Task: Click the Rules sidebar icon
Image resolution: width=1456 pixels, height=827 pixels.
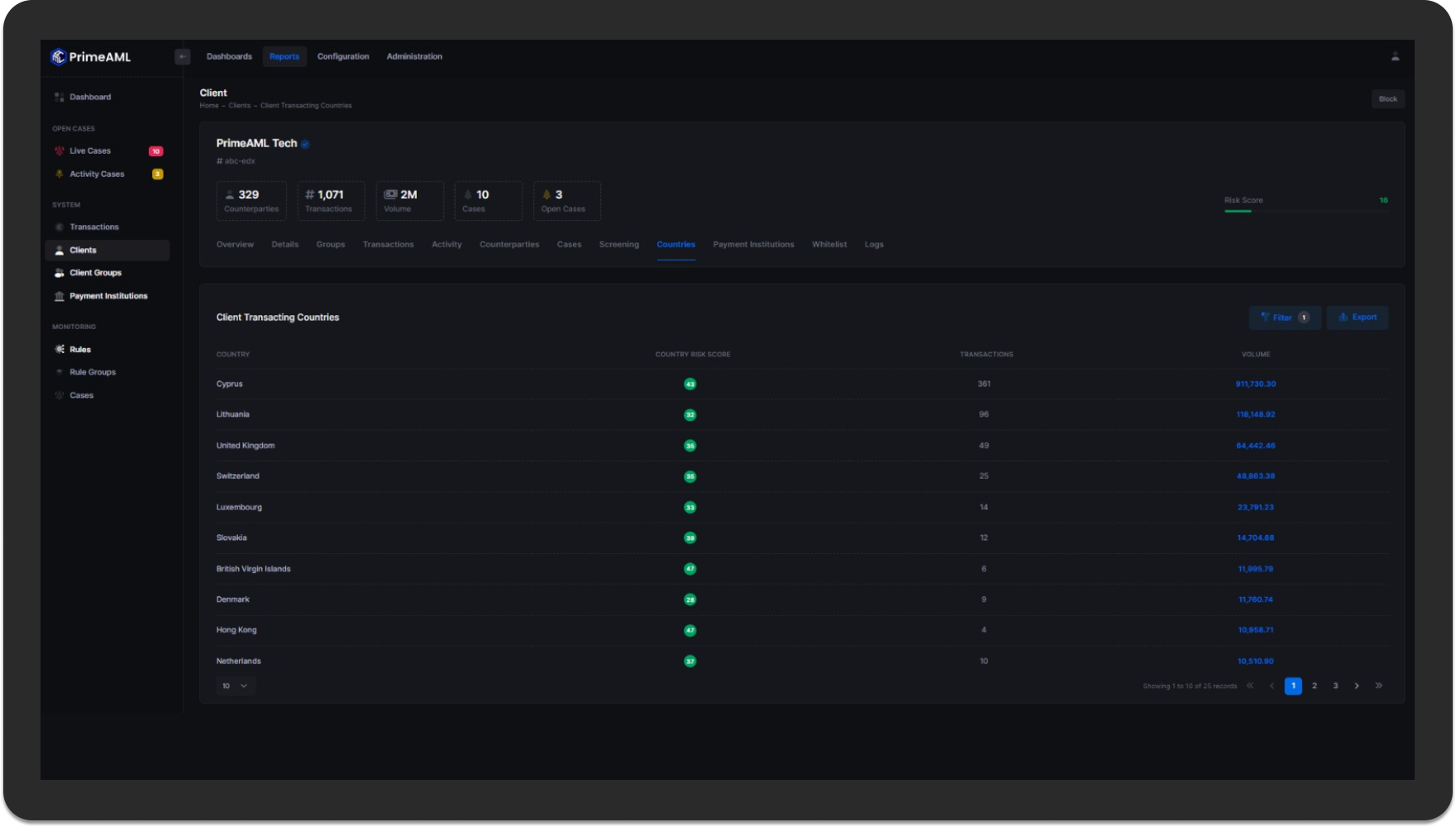Action: (x=60, y=350)
